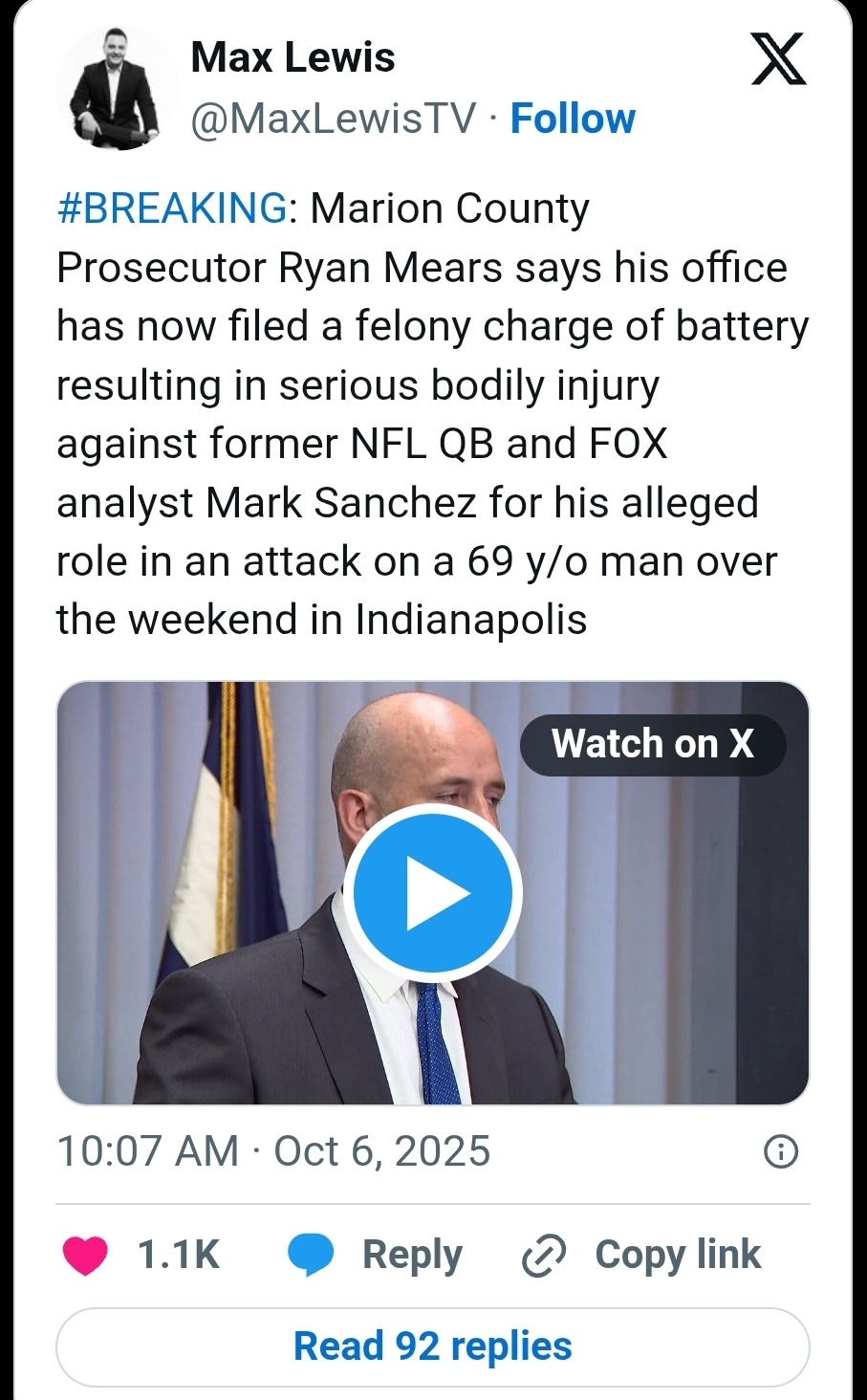The height and width of the screenshot is (1400, 867).
Task: Open Read 92 replies
Action: coord(432,1346)
